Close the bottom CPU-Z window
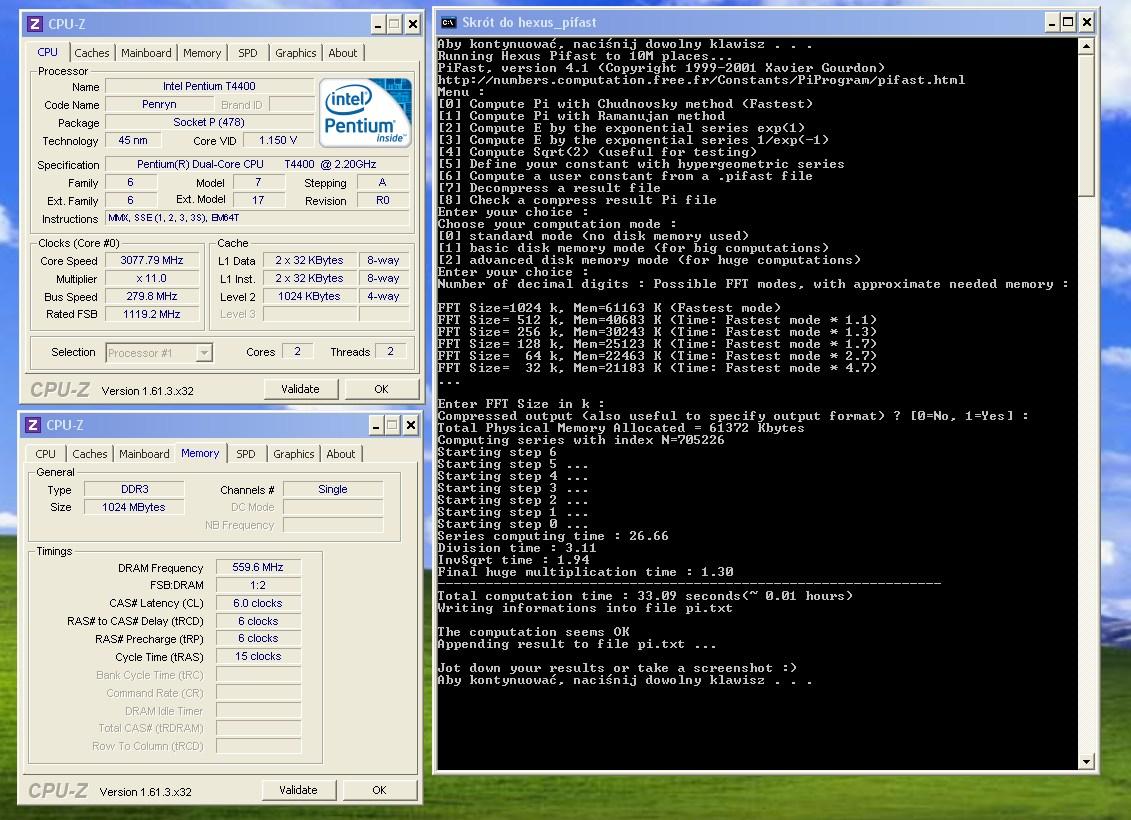Viewport: 1131px width, 820px height. coord(410,426)
